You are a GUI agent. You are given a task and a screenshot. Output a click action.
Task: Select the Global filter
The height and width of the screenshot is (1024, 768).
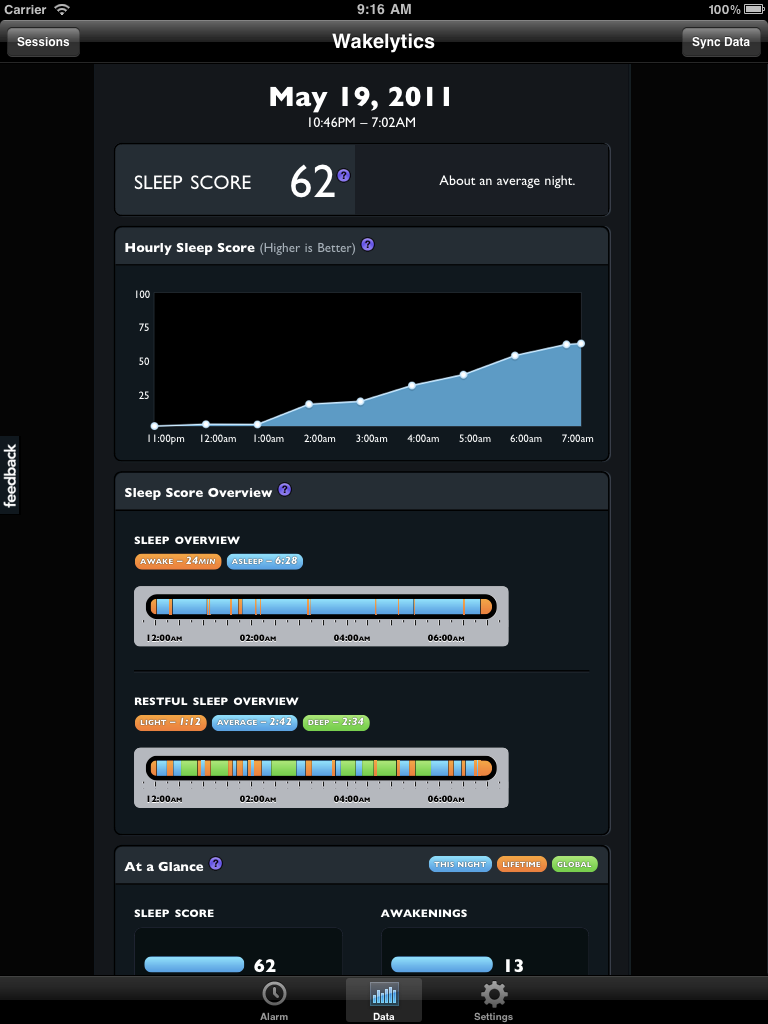[574, 864]
